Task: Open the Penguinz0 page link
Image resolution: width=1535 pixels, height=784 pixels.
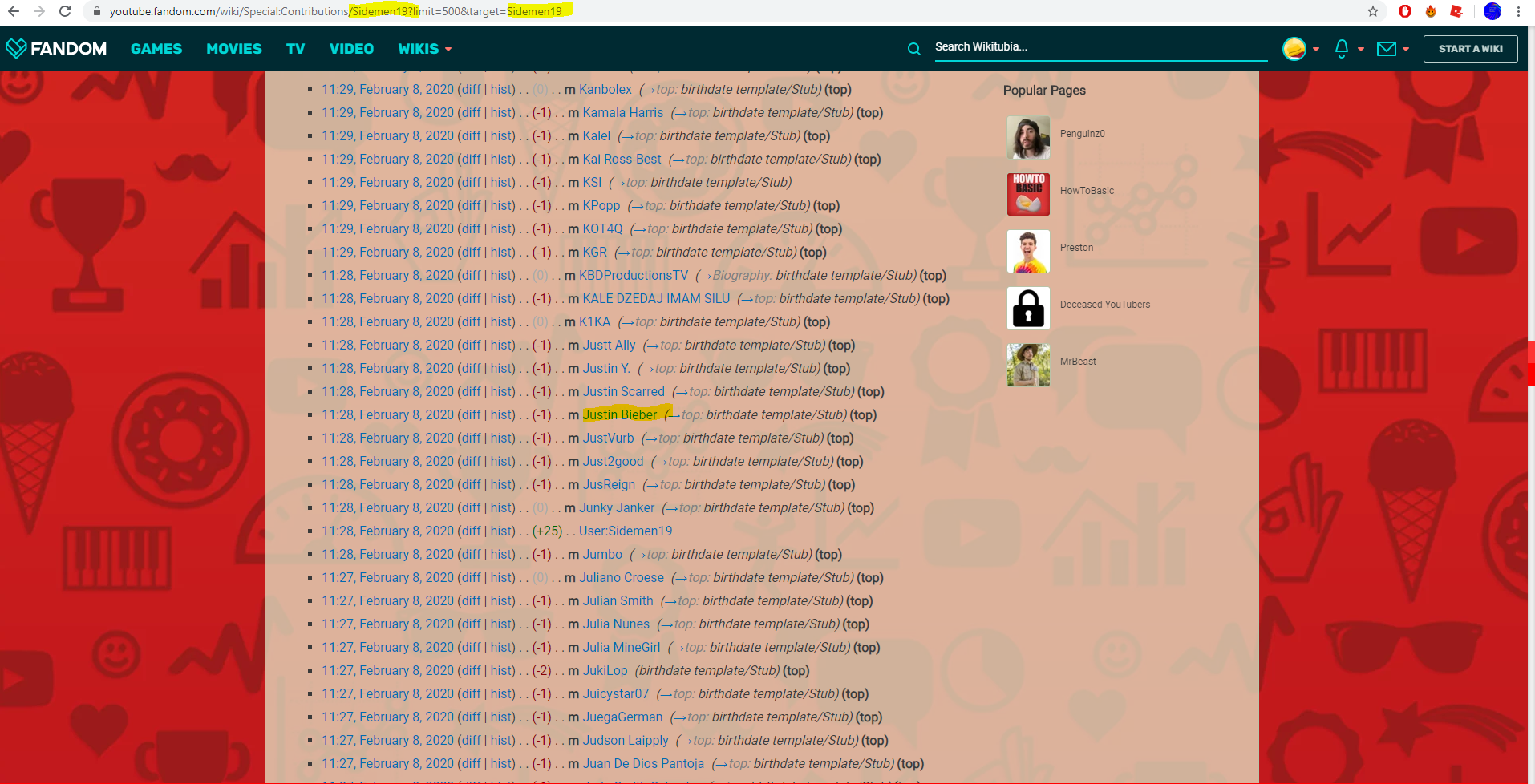Action: point(1082,134)
